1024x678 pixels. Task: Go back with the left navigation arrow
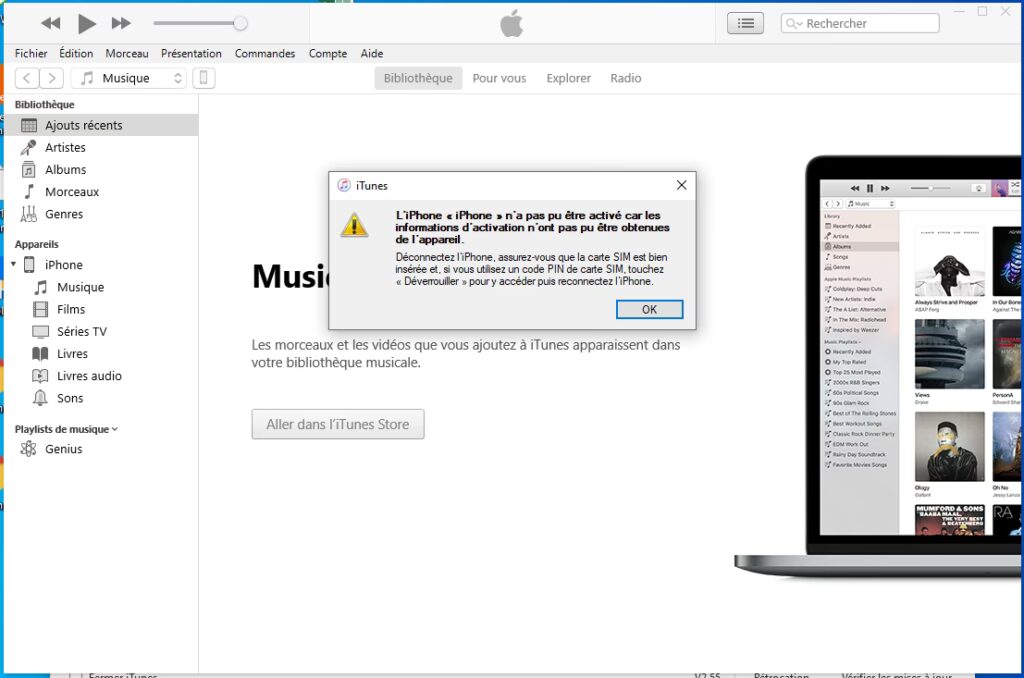click(x=27, y=78)
